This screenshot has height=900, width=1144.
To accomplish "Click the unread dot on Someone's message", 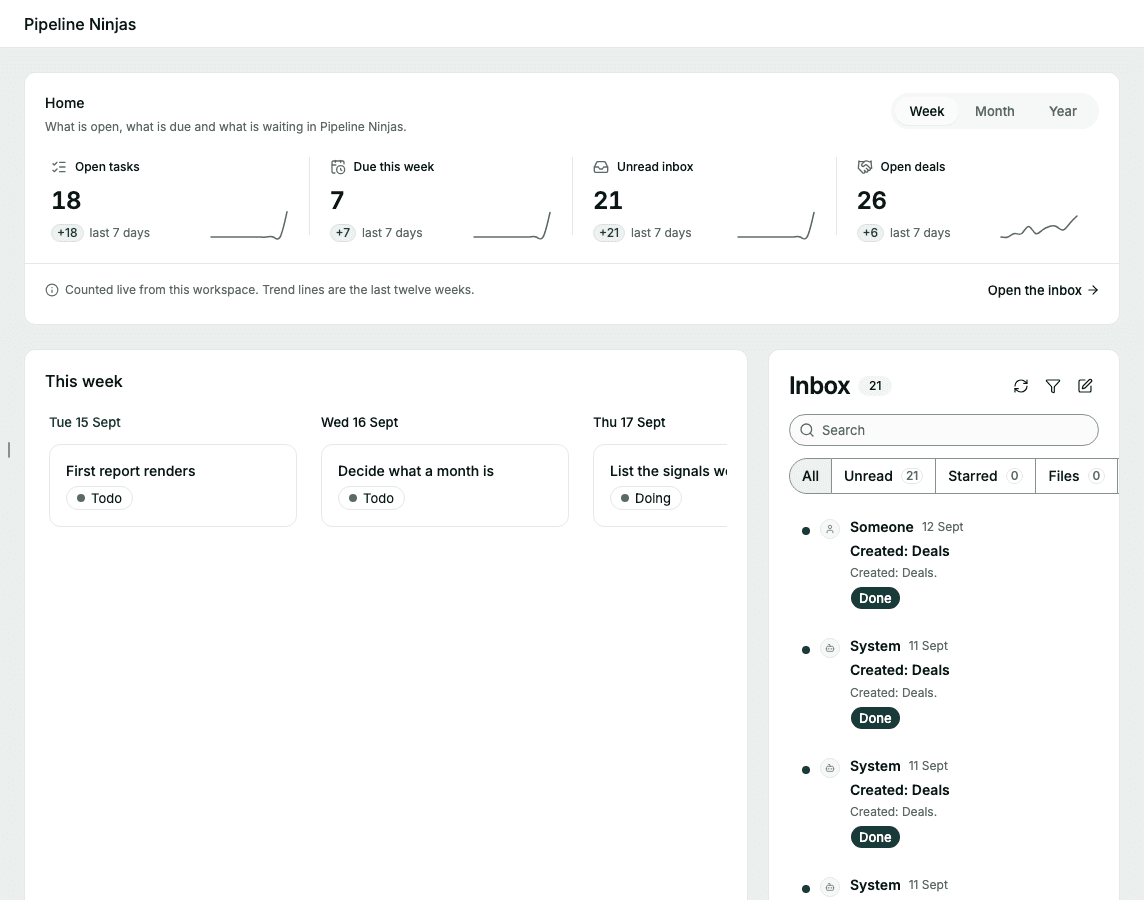I will coord(805,531).
